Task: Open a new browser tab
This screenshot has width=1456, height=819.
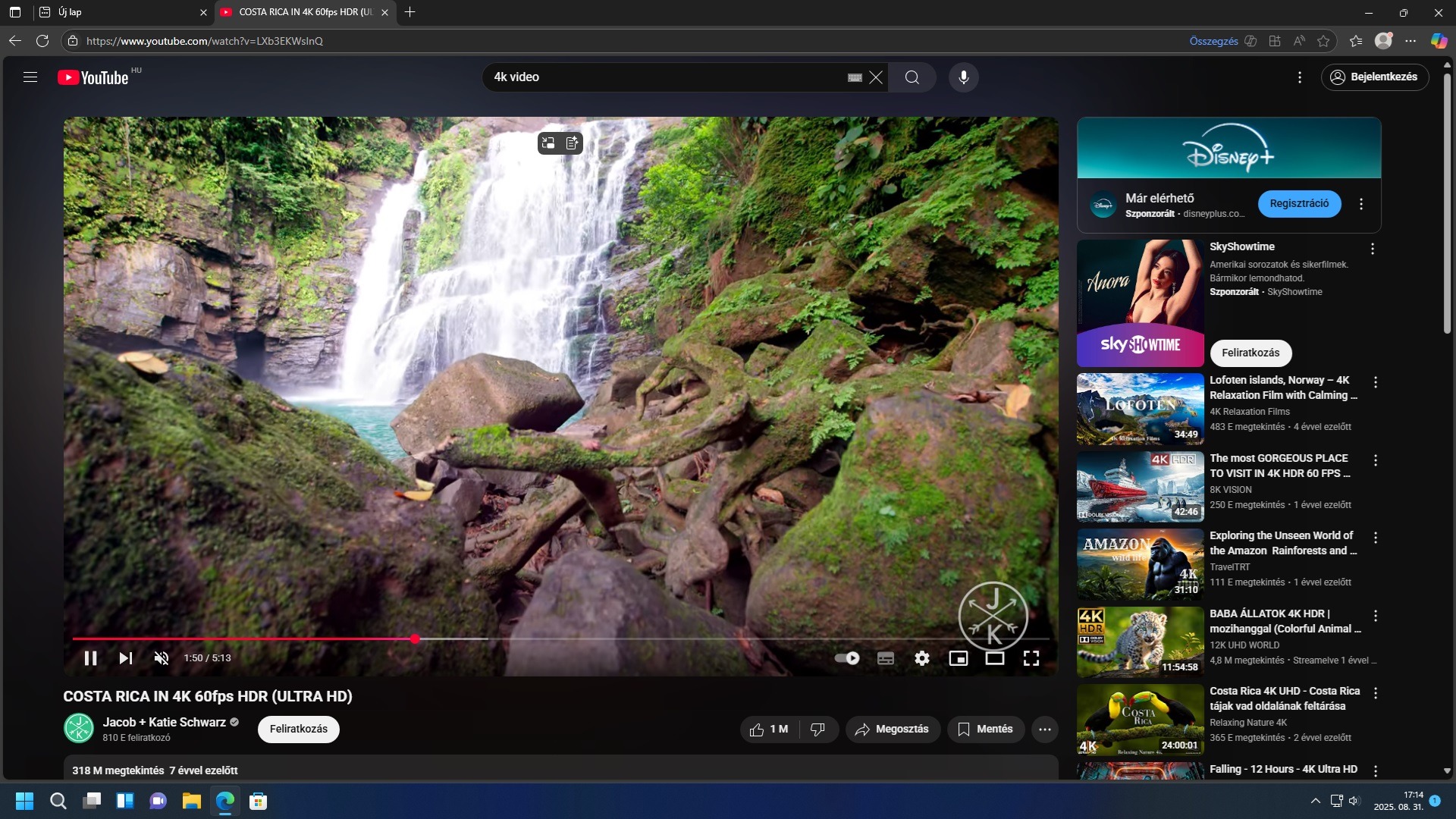Action: point(410,12)
